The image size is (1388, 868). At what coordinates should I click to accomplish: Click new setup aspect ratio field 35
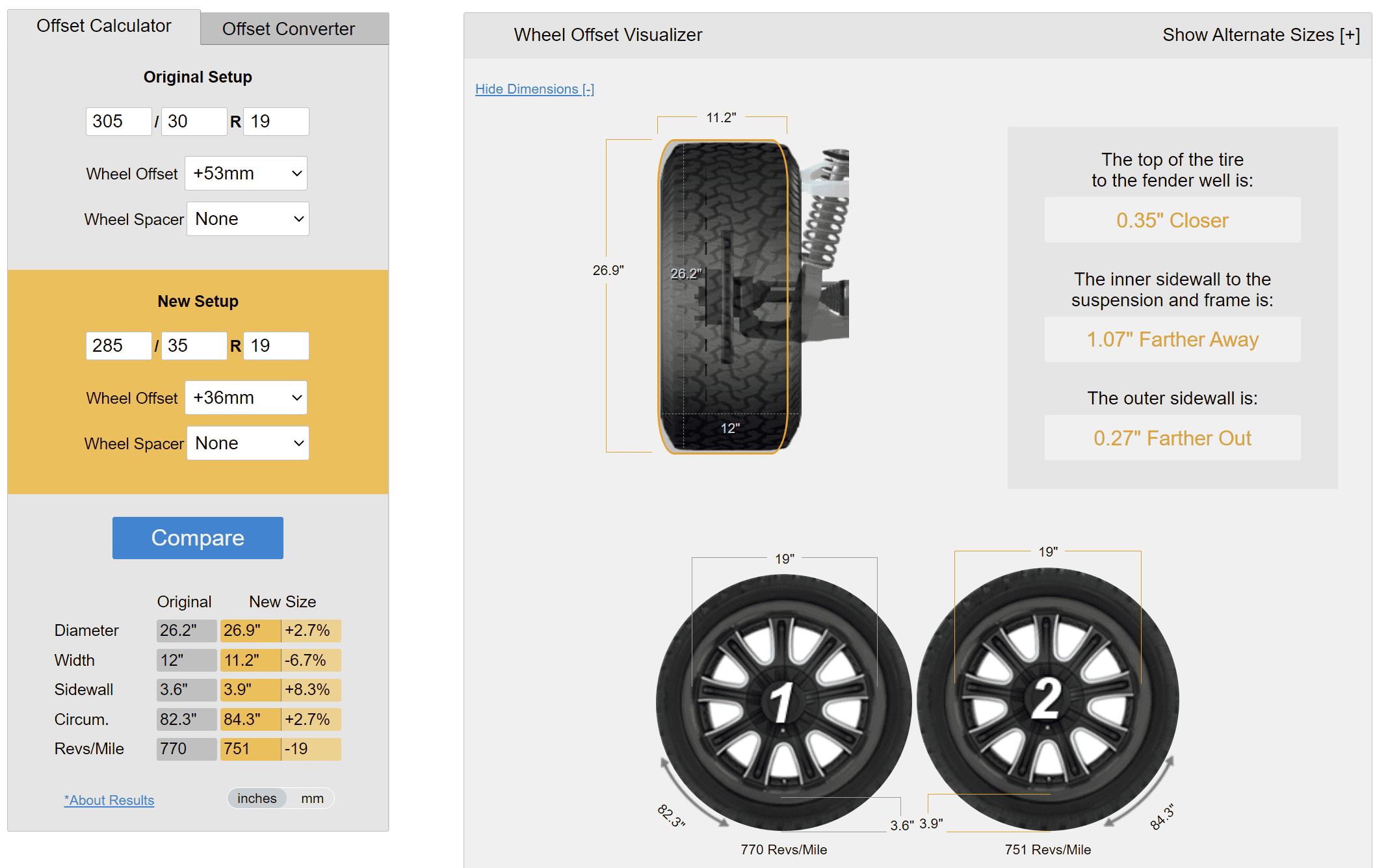click(194, 346)
